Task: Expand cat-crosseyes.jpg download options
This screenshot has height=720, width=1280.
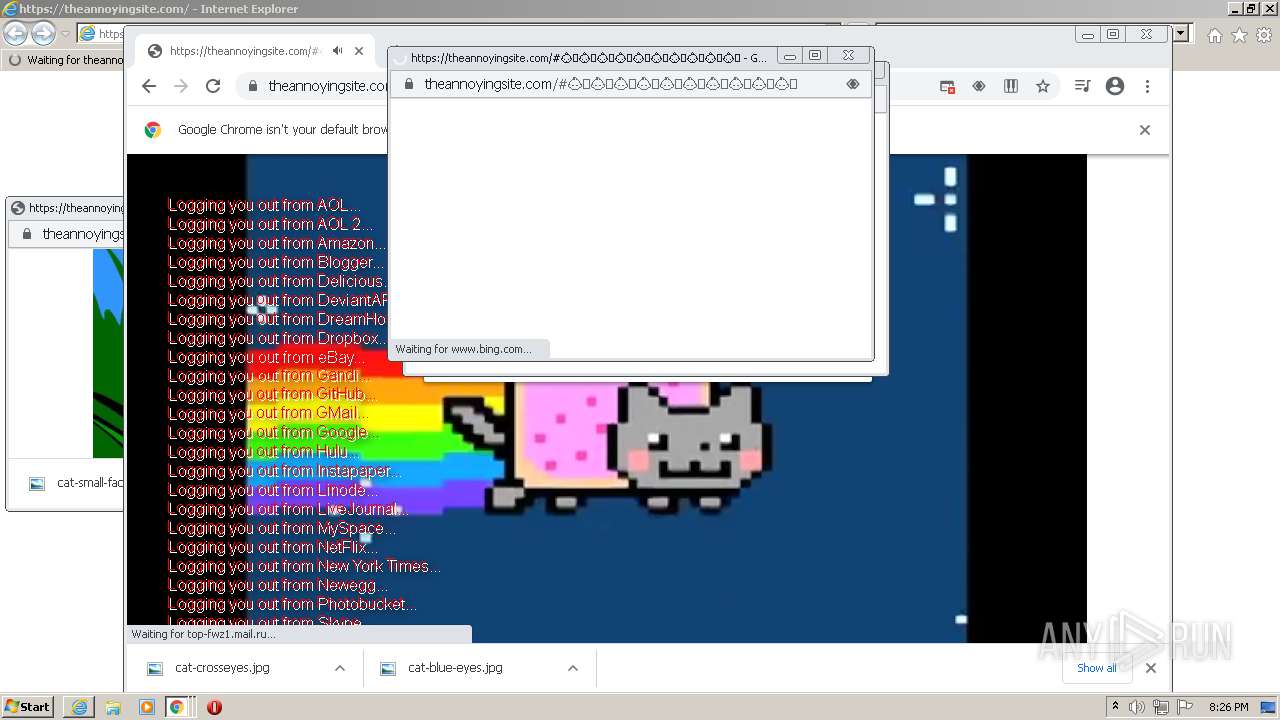Action: coord(340,668)
